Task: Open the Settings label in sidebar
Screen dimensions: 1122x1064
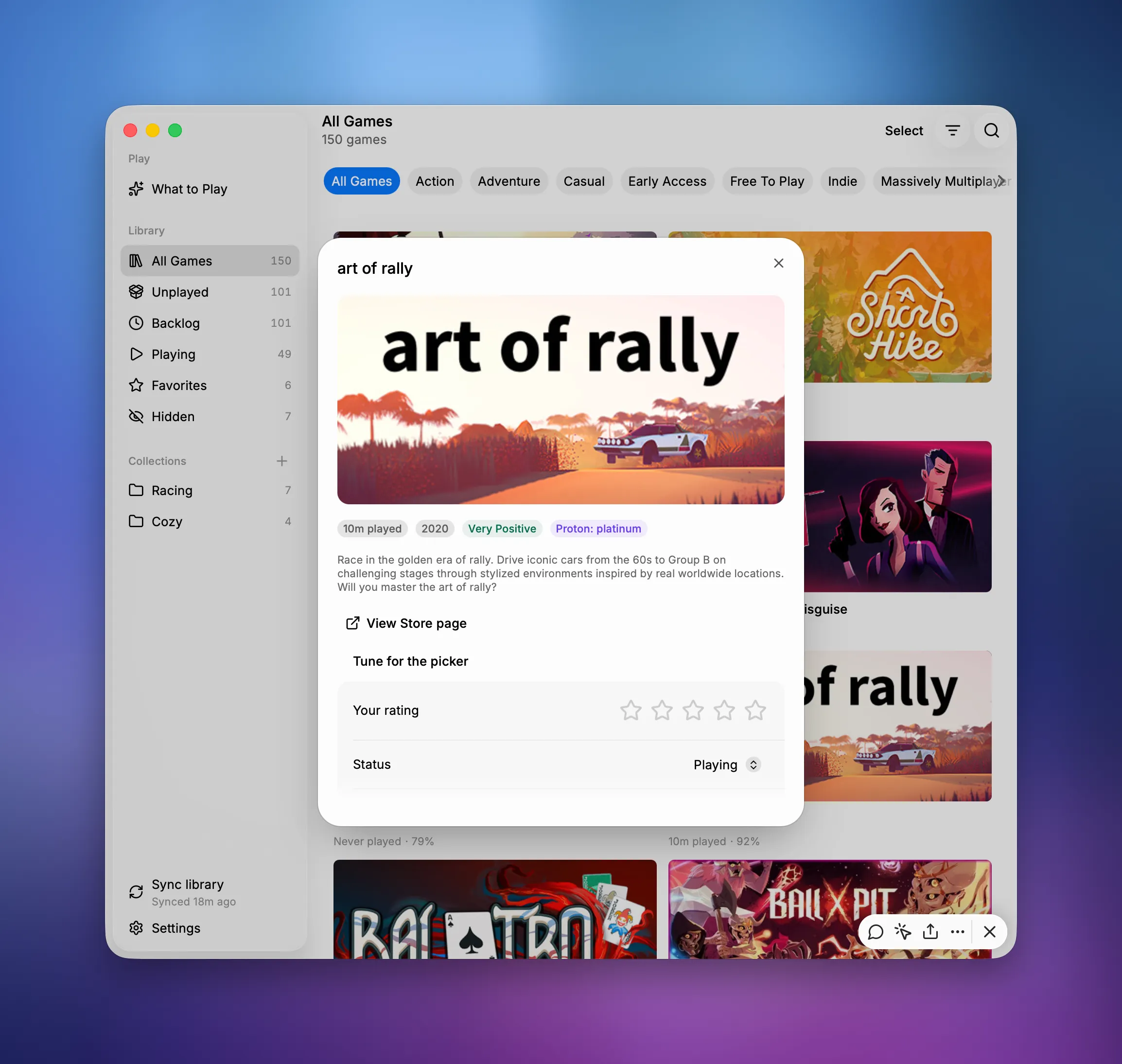Action: 176,928
